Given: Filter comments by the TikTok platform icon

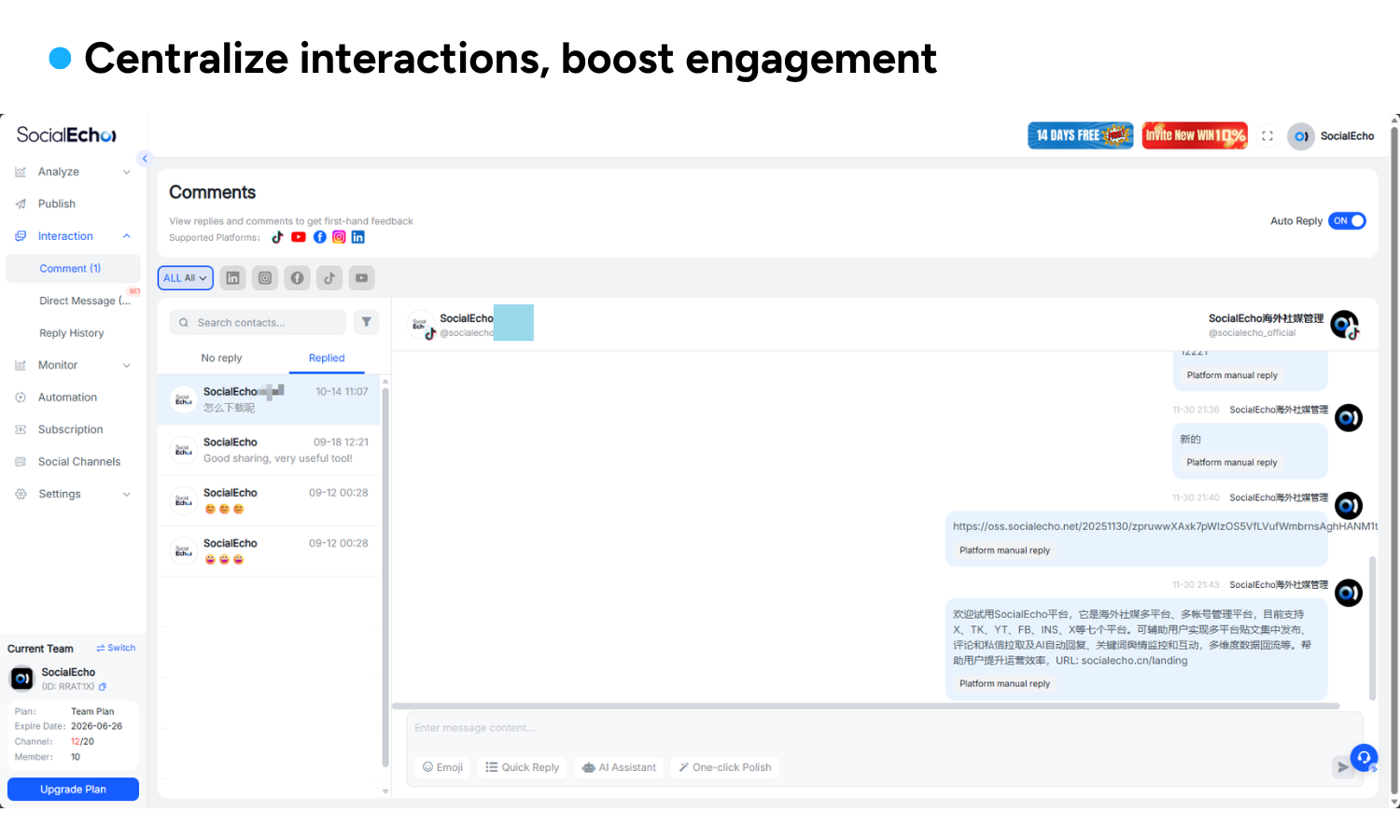Looking at the screenshot, I should (329, 277).
